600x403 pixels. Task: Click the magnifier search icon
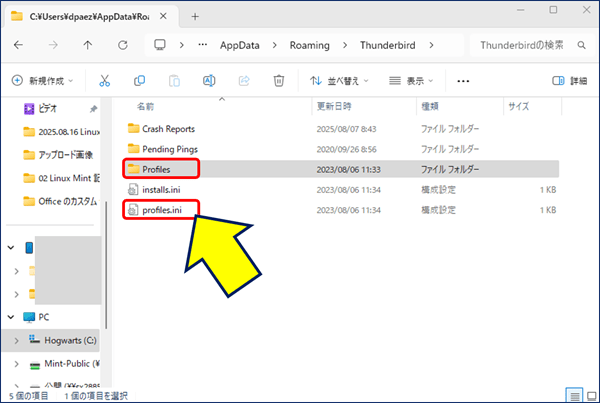coord(581,45)
